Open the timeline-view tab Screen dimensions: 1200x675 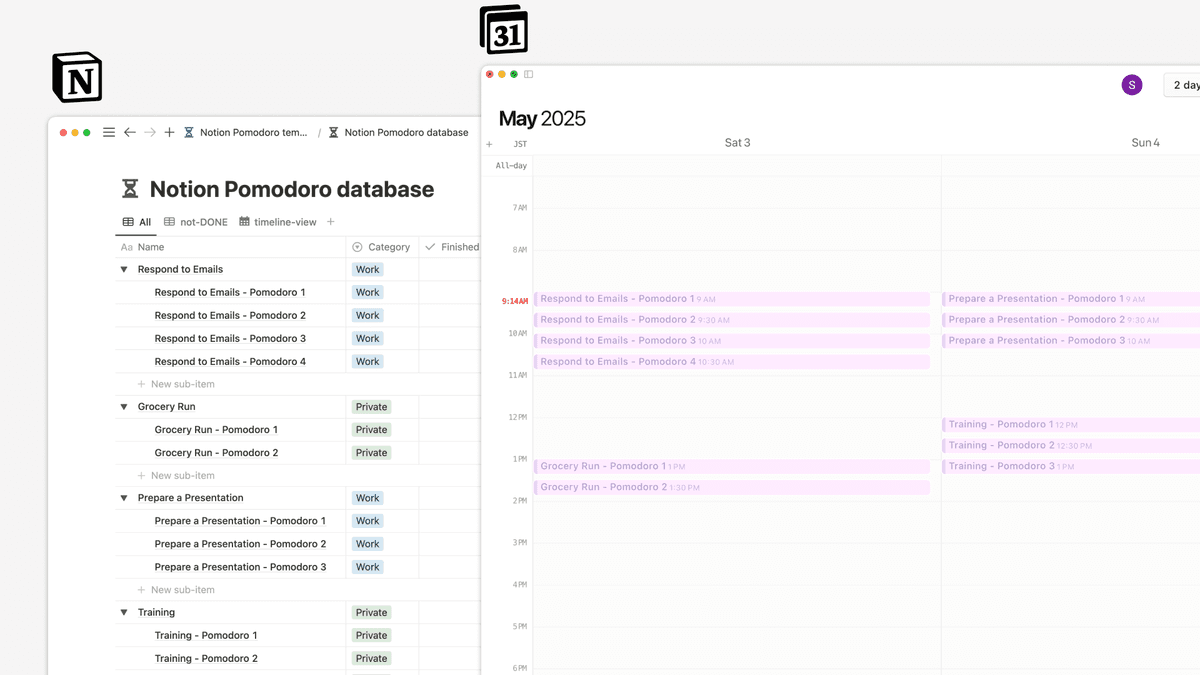pos(278,222)
